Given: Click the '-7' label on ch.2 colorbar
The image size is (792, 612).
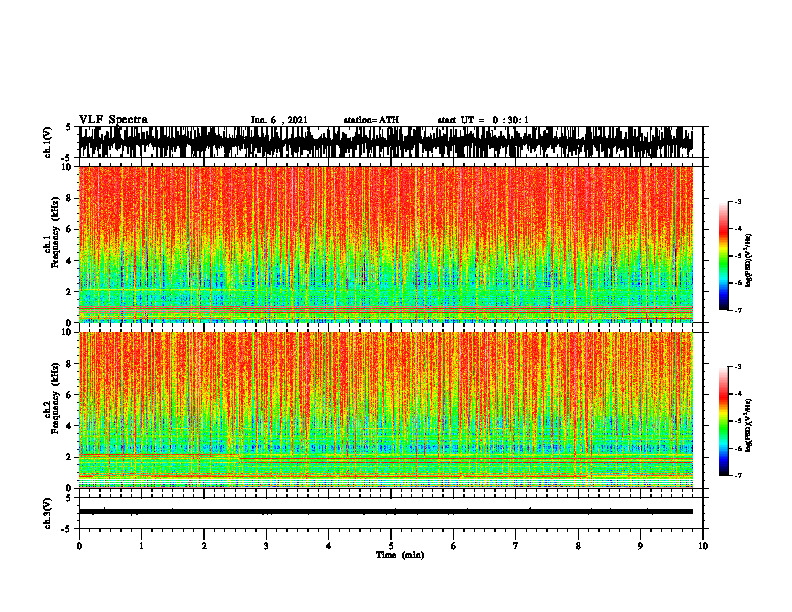Looking at the screenshot, I should pyautogui.click(x=737, y=475).
